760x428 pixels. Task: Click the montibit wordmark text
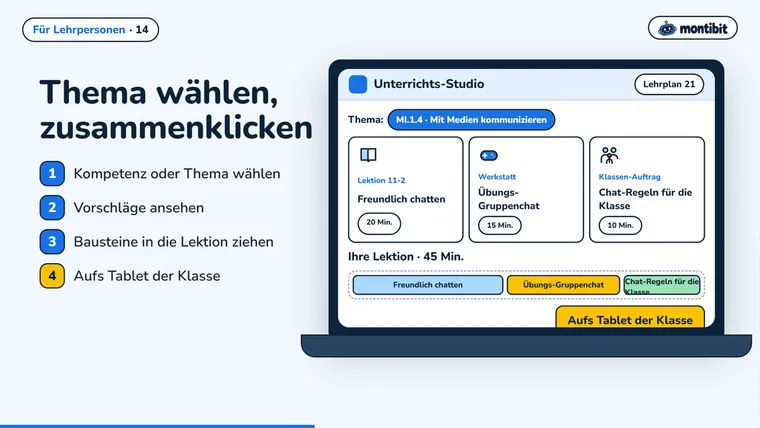click(703, 29)
